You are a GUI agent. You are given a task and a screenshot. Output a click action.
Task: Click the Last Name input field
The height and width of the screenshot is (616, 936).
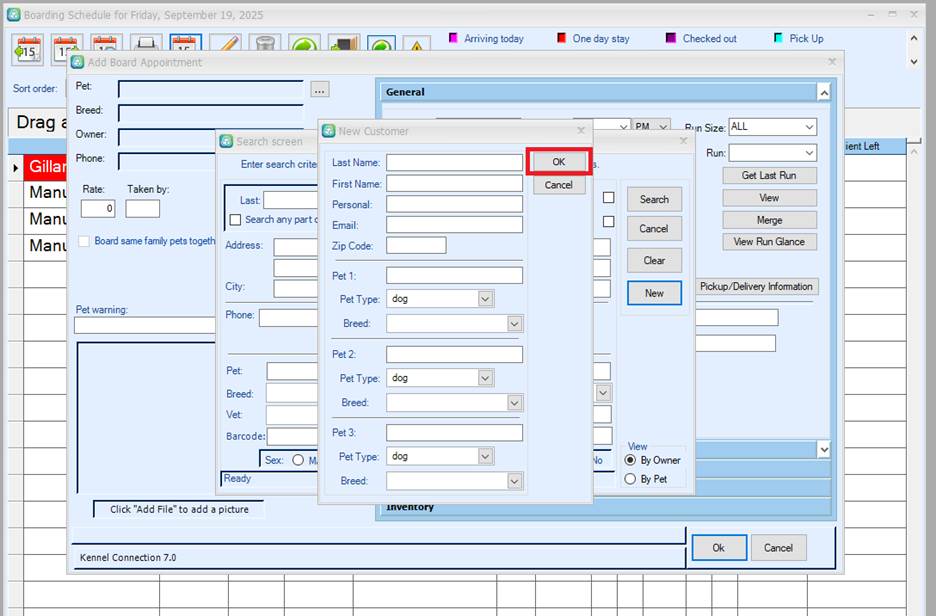coord(454,162)
